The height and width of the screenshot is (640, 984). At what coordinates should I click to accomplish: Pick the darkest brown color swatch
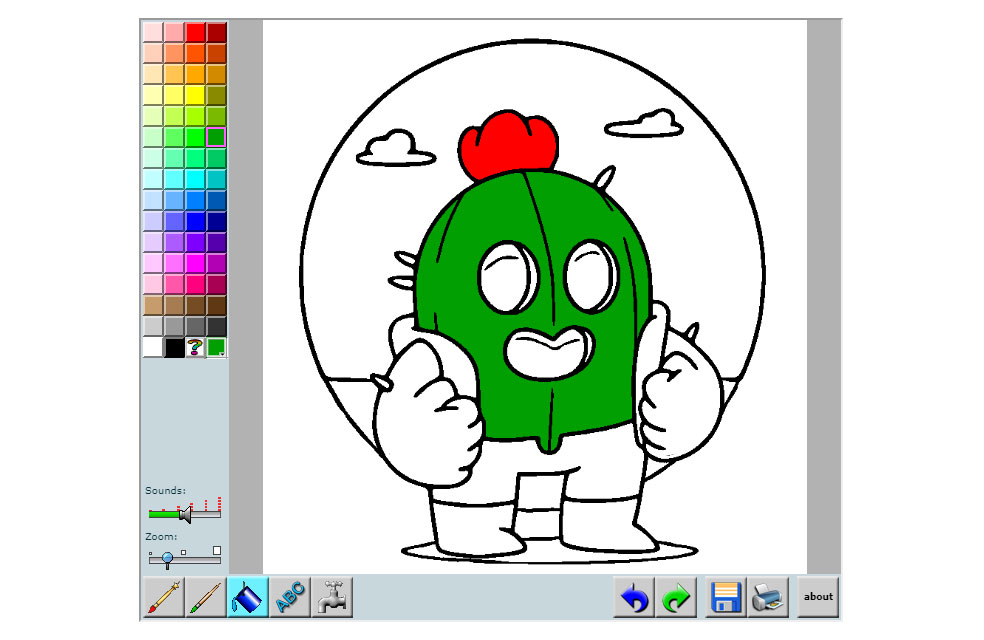pos(217,305)
